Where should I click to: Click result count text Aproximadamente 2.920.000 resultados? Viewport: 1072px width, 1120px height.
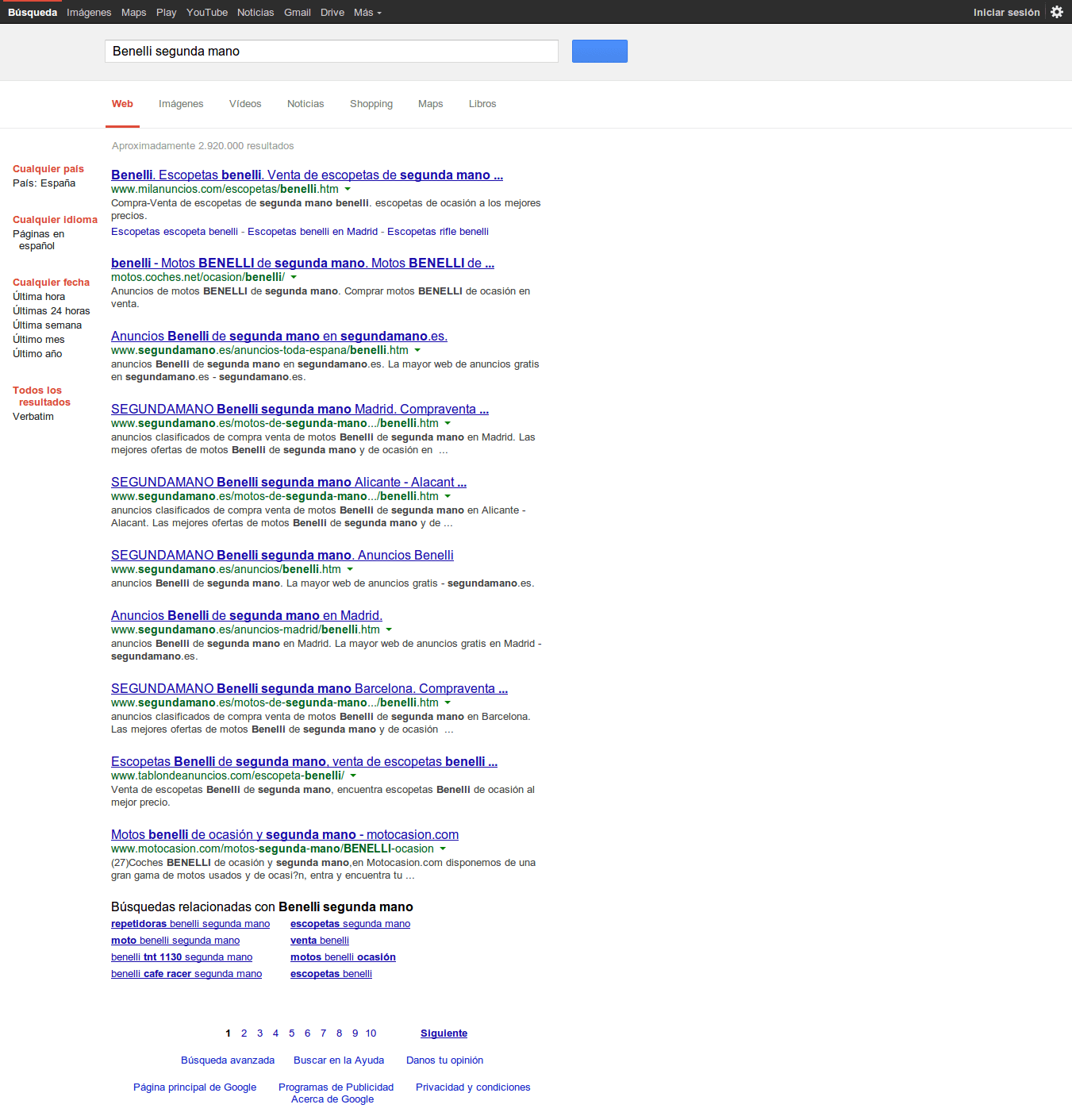click(203, 146)
